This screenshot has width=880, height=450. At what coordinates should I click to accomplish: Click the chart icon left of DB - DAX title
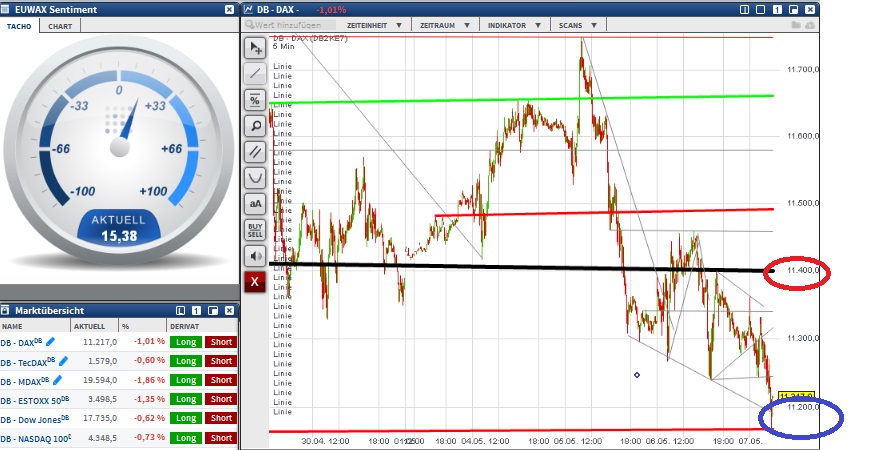coord(249,10)
